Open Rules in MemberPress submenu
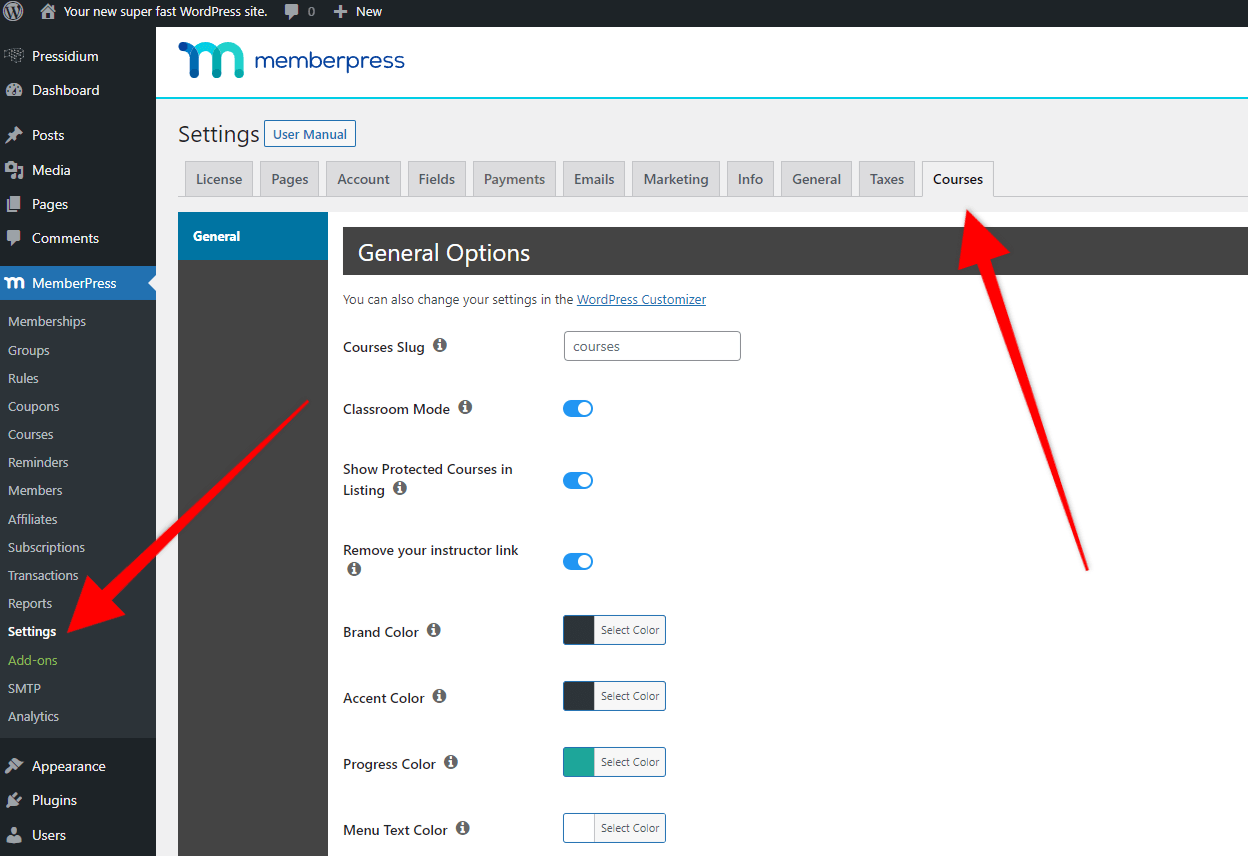 pyautogui.click(x=23, y=378)
